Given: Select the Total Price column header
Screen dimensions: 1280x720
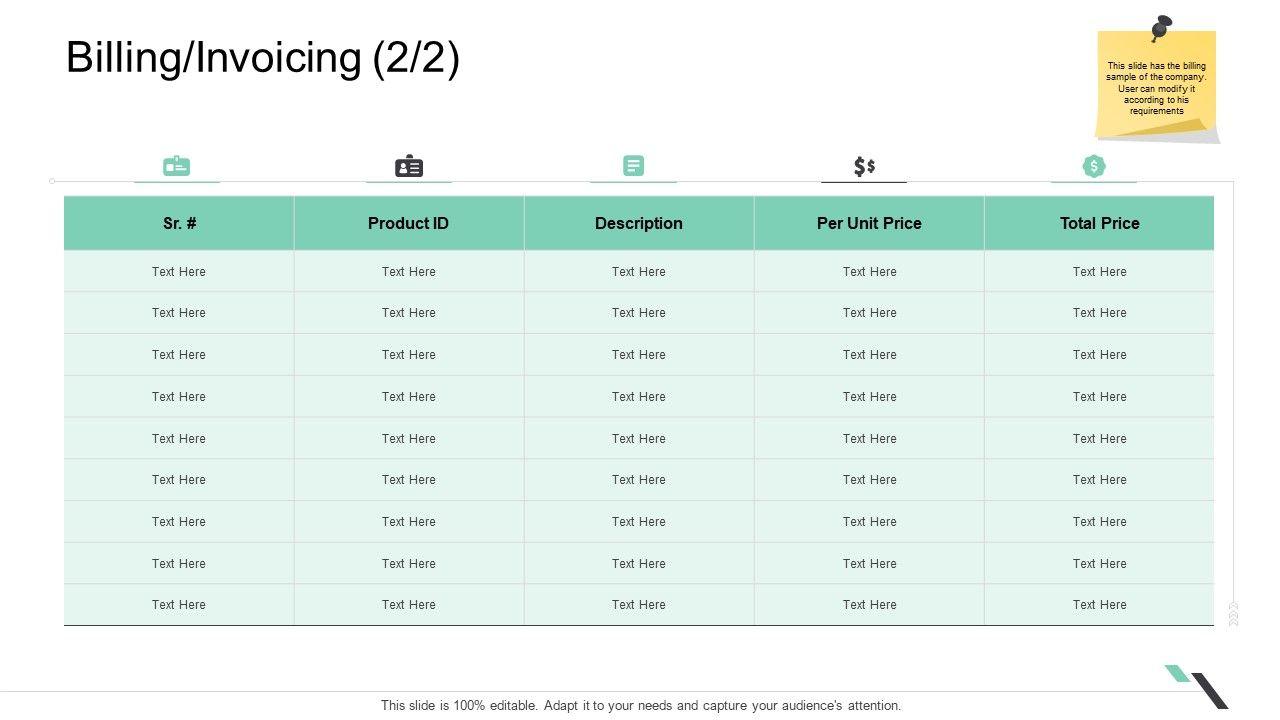Looking at the screenshot, I should point(1100,223).
